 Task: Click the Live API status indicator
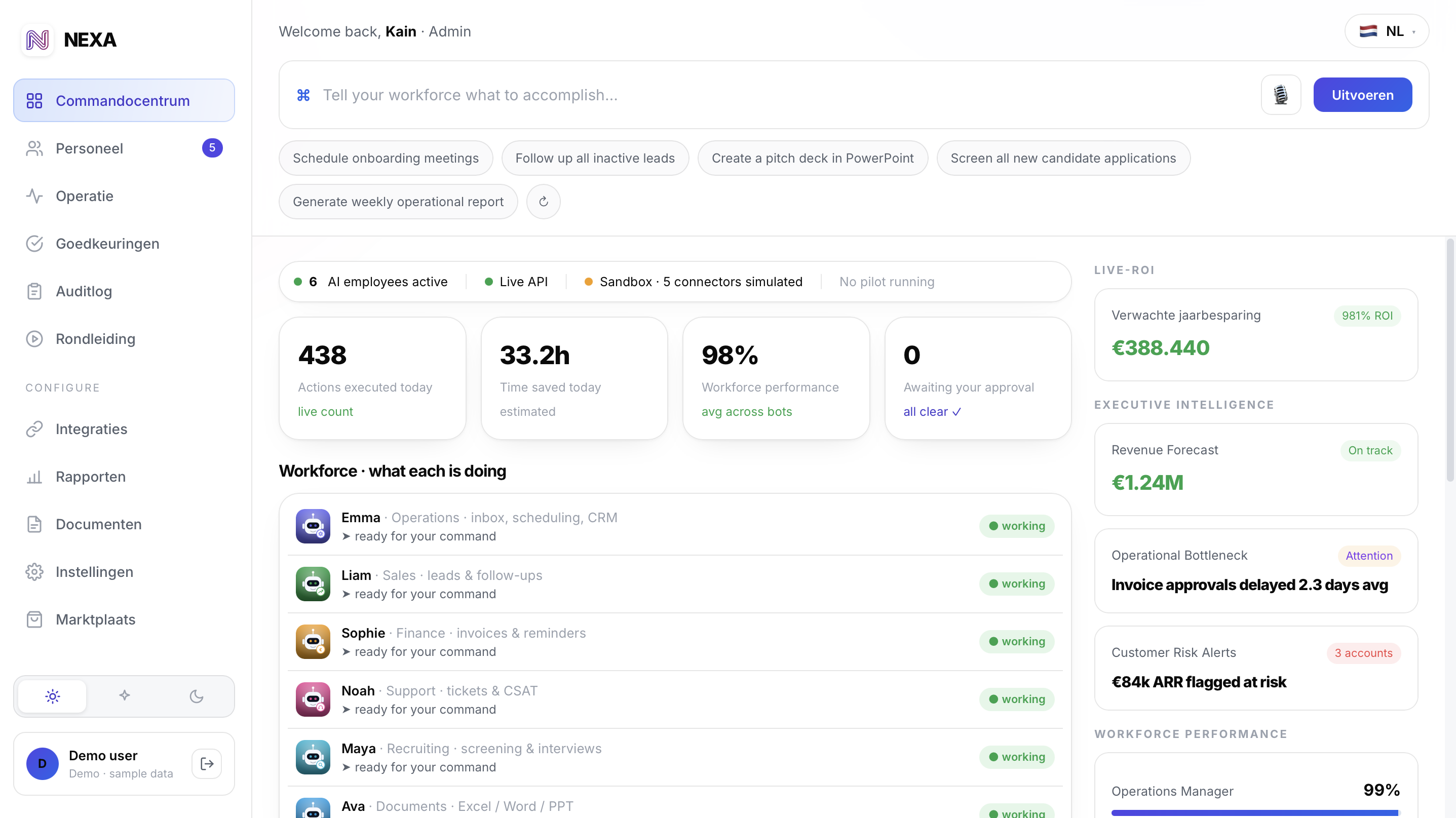[x=516, y=282]
